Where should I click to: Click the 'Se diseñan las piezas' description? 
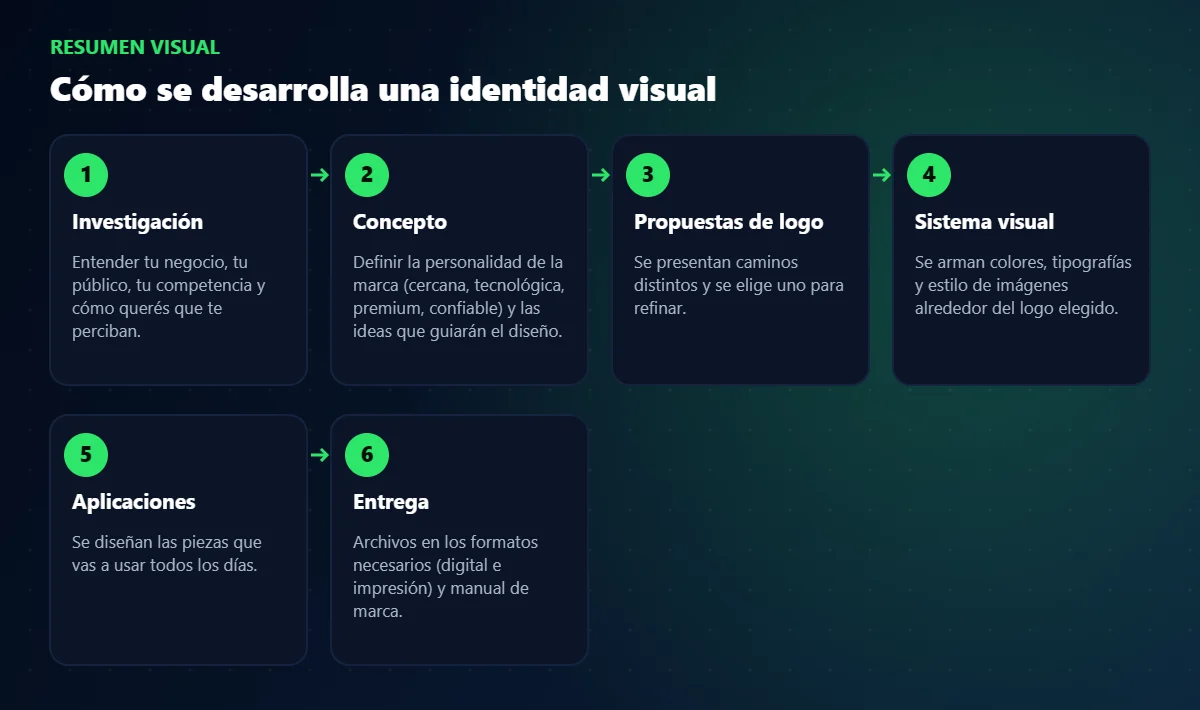(x=167, y=554)
